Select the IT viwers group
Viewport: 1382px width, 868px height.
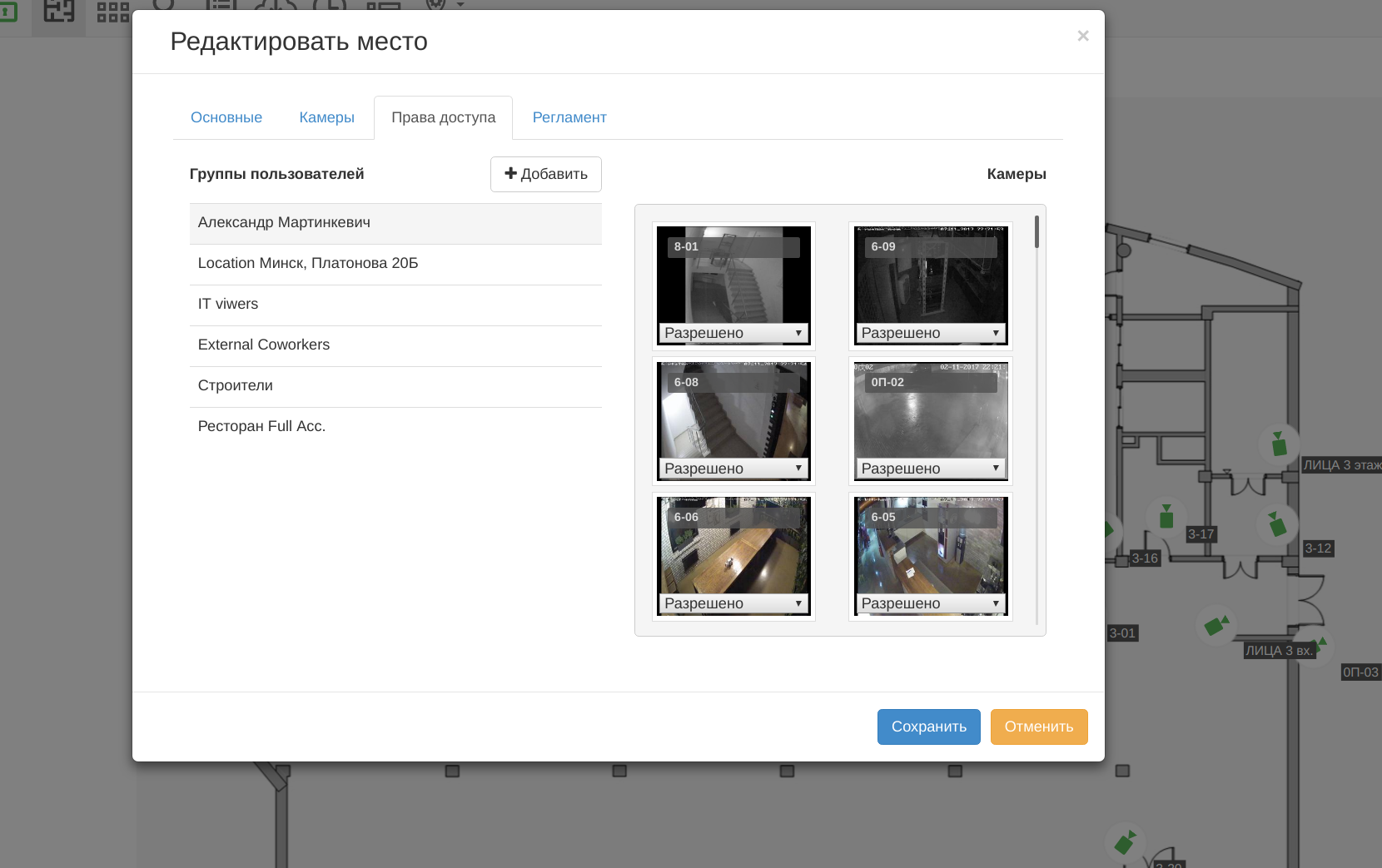point(395,305)
